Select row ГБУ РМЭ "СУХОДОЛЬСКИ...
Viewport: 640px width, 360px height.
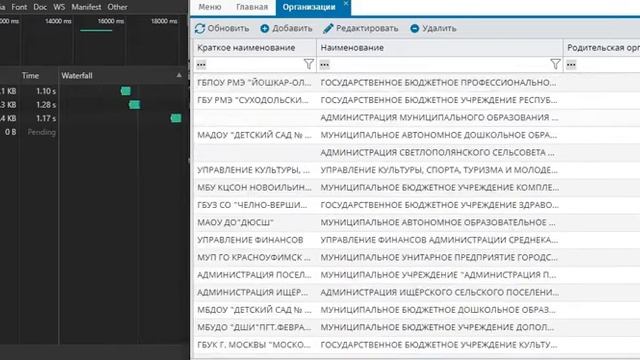416,100
